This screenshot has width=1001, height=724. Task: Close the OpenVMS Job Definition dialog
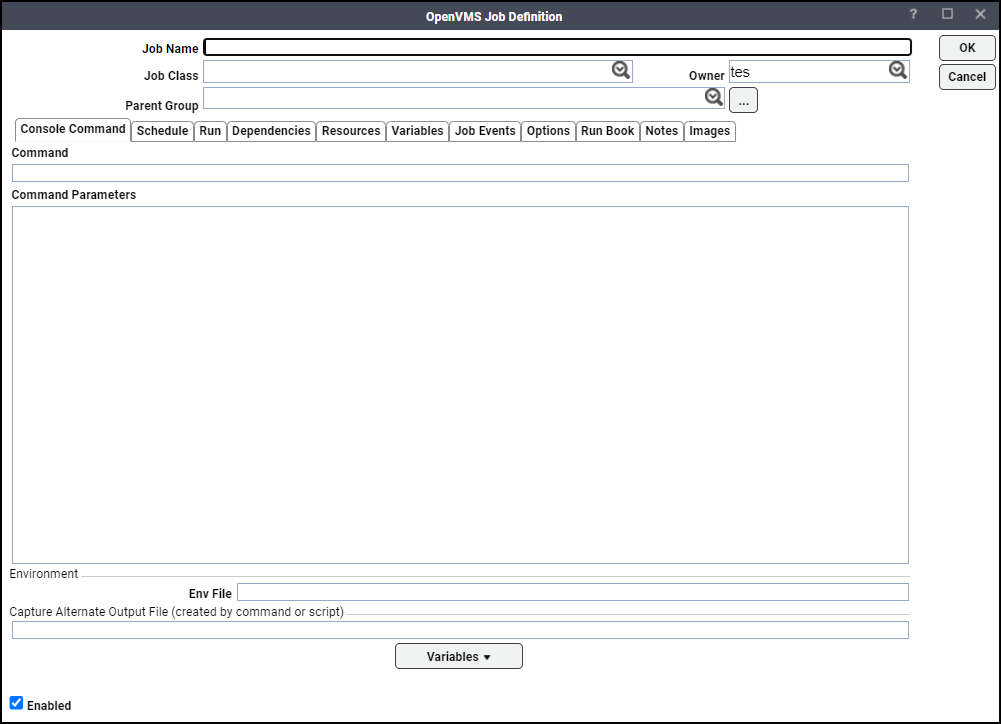[980, 15]
